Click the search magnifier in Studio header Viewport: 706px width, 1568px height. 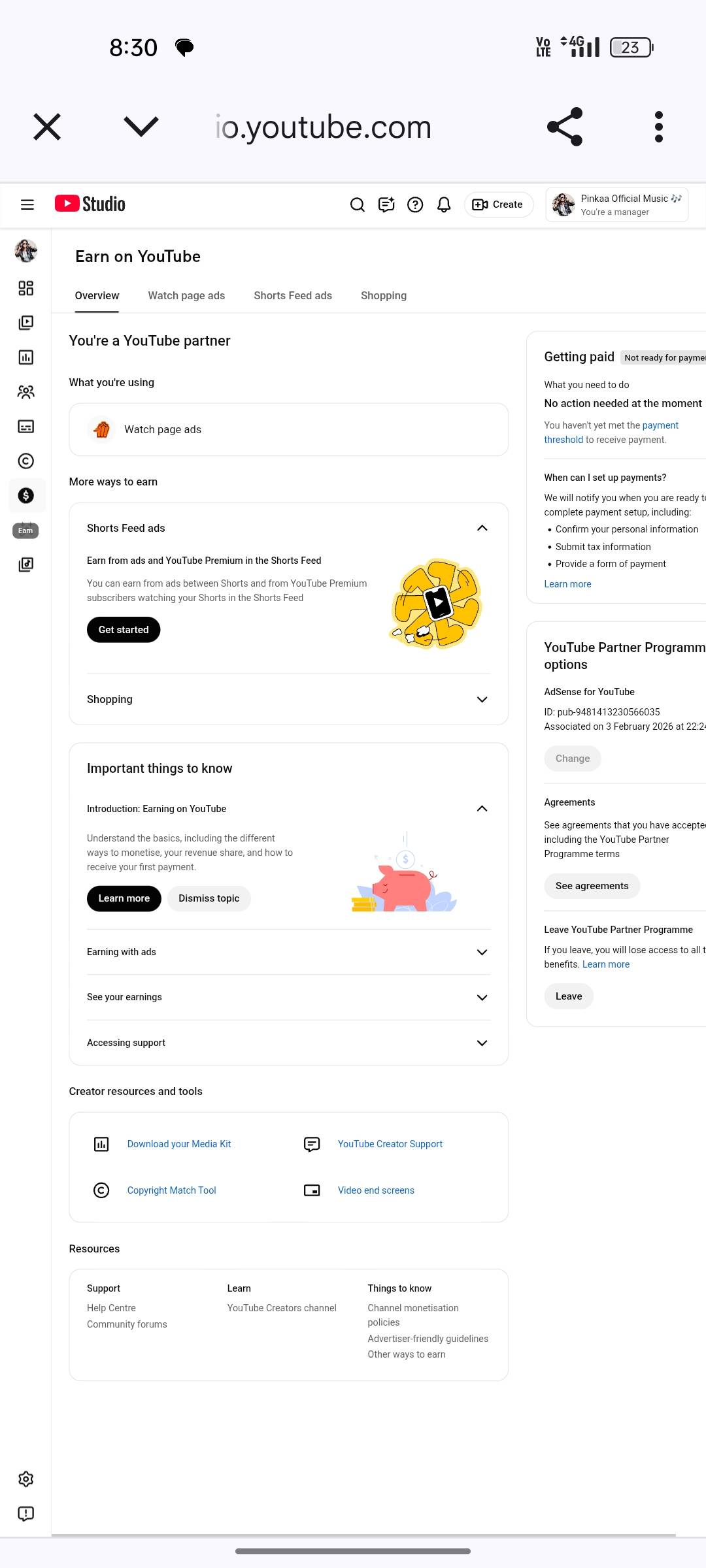click(357, 204)
